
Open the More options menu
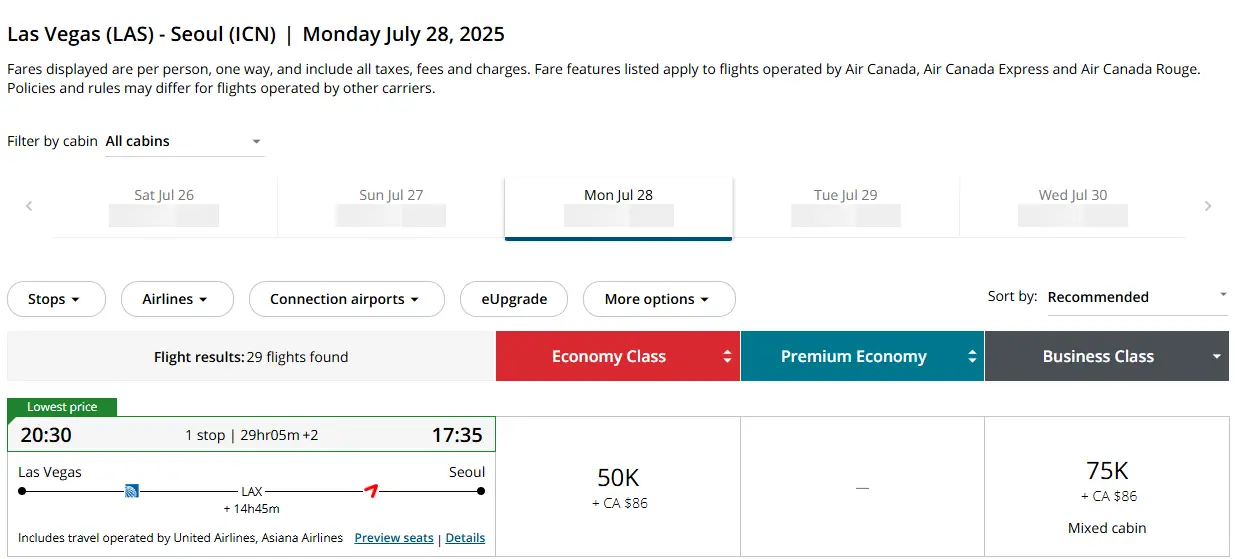(x=659, y=299)
